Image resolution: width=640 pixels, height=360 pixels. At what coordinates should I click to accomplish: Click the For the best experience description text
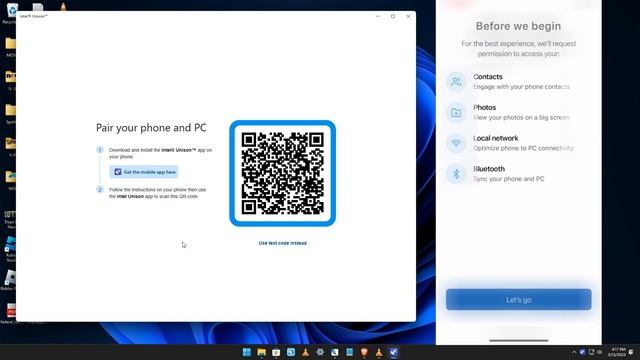point(518,49)
